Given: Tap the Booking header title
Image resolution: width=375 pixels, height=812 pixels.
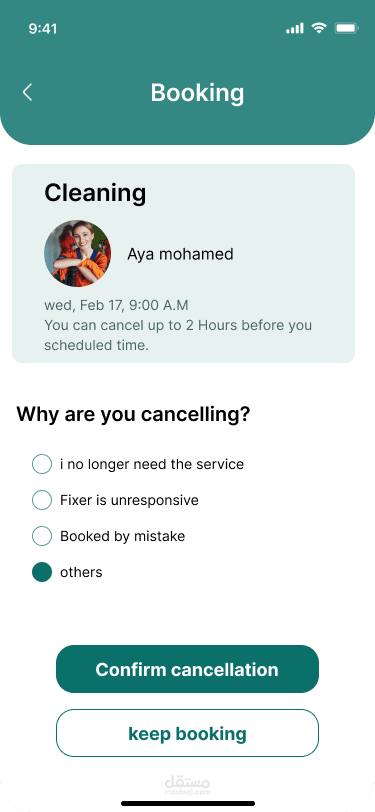Looking at the screenshot, I should 197,93.
